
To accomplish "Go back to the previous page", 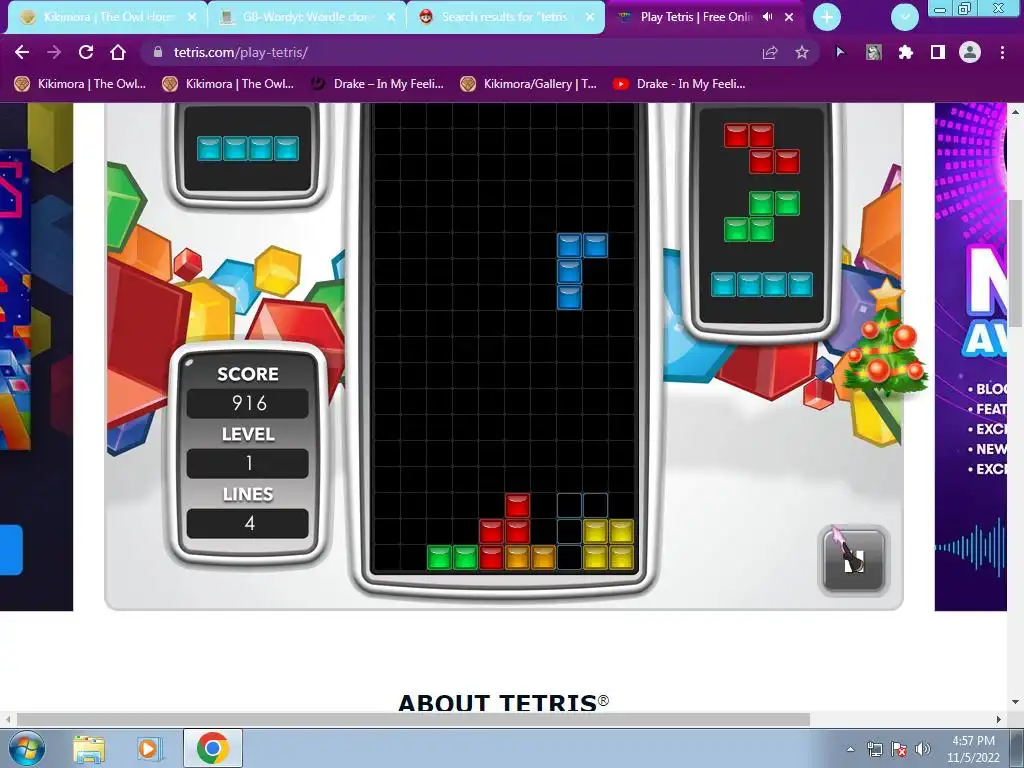I will coord(22,52).
